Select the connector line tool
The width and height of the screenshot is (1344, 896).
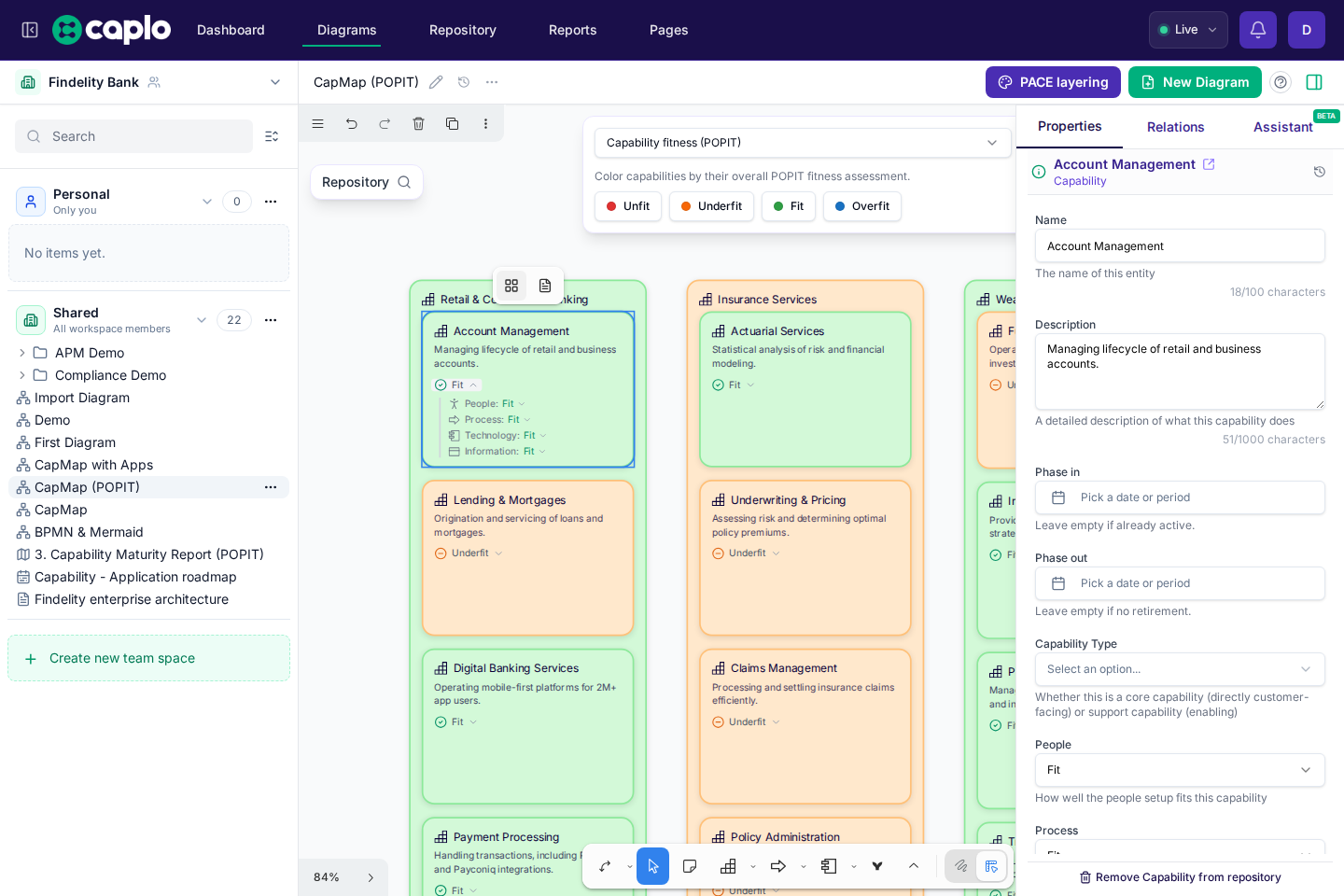click(x=606, y=866)
